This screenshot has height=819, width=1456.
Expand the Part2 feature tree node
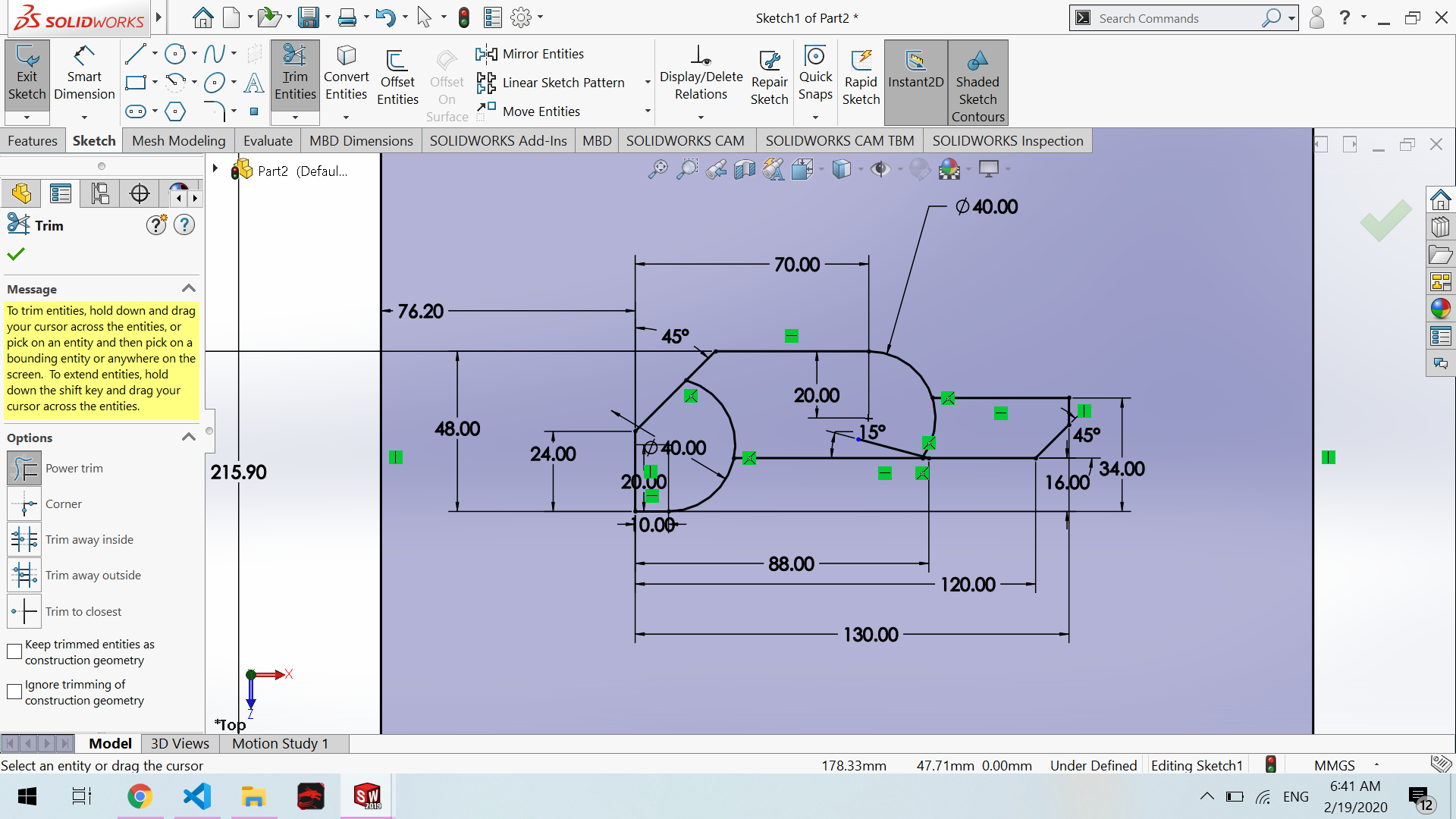(215, 169)
